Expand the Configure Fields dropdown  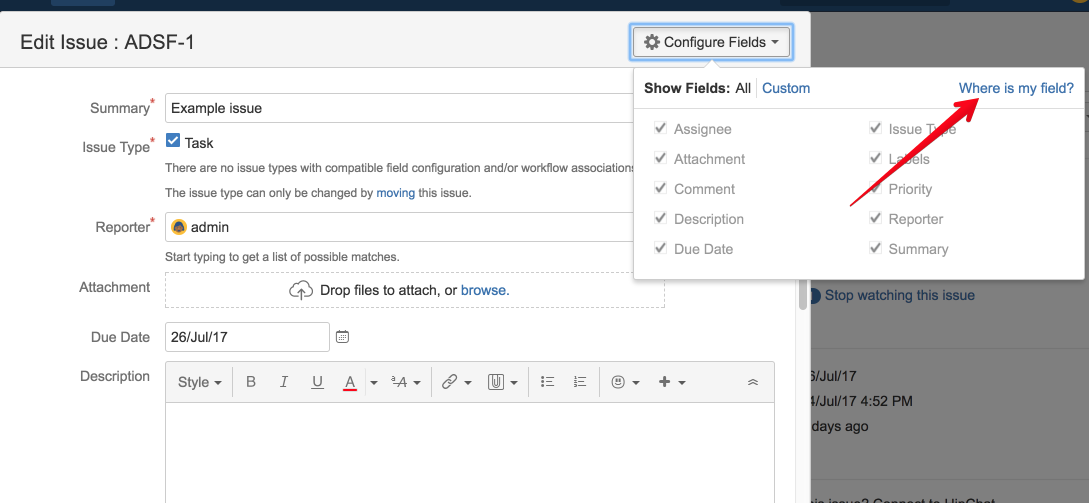click(x=712, y=42)
